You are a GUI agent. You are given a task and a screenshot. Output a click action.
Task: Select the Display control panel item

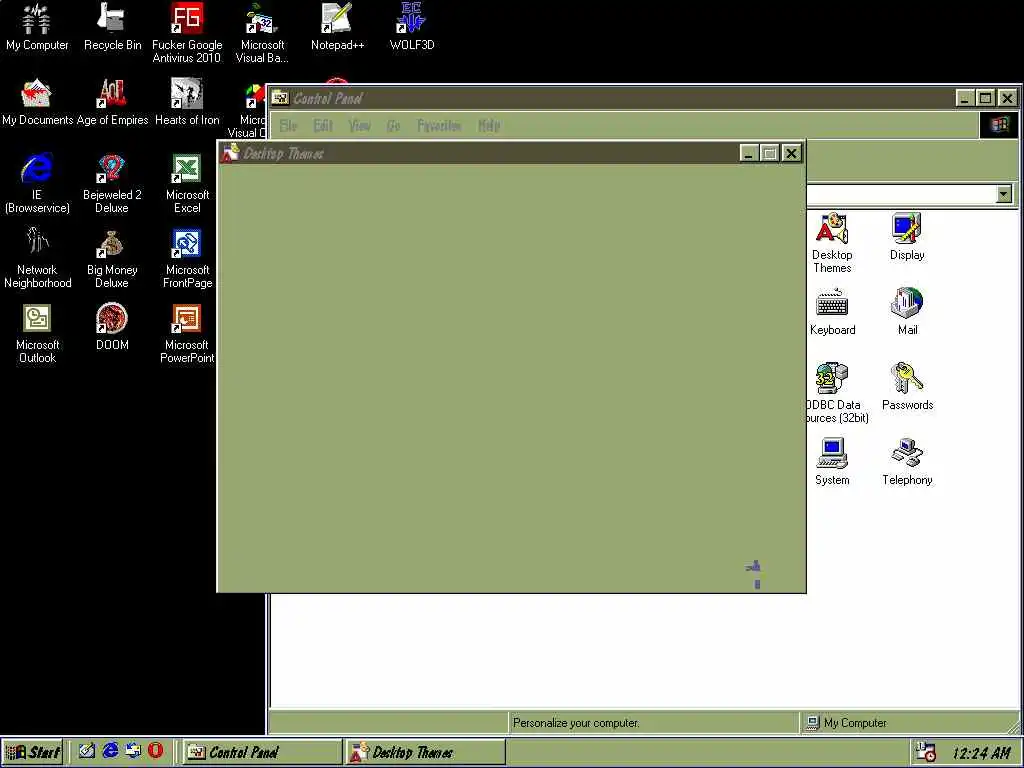pos(907,236)
